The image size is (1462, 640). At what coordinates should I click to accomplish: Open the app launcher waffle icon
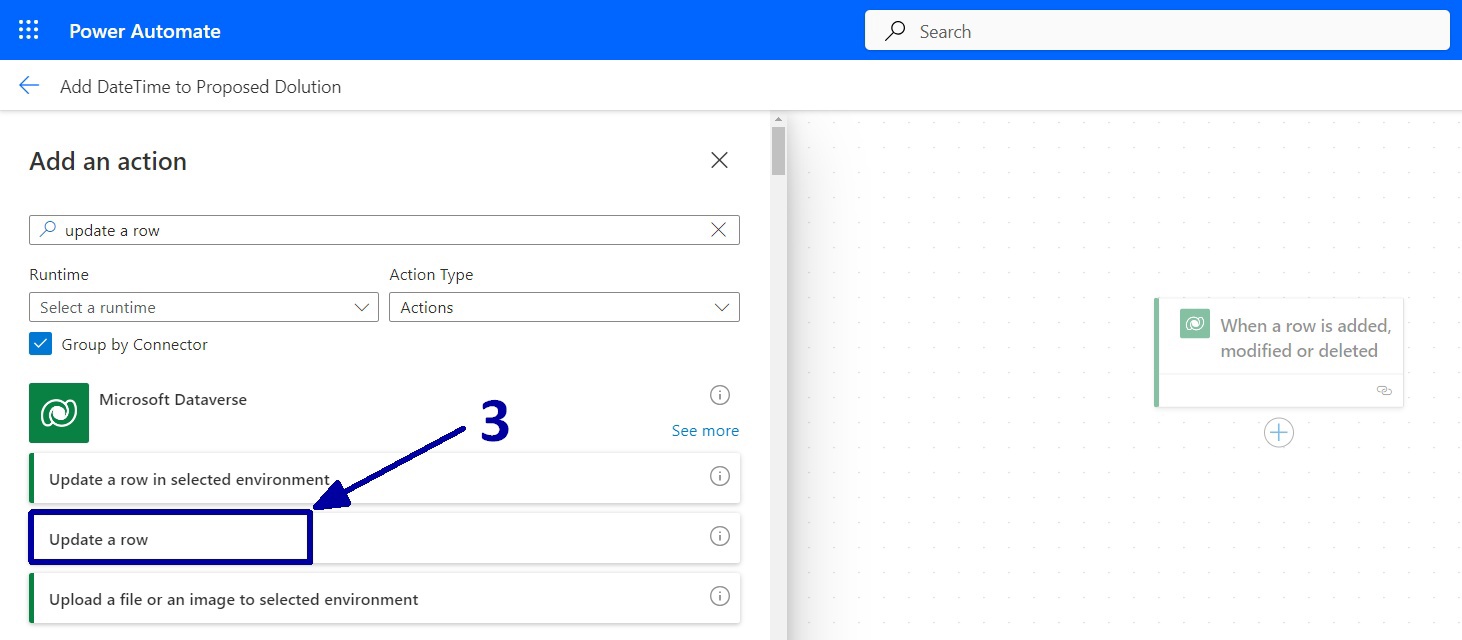29,31
